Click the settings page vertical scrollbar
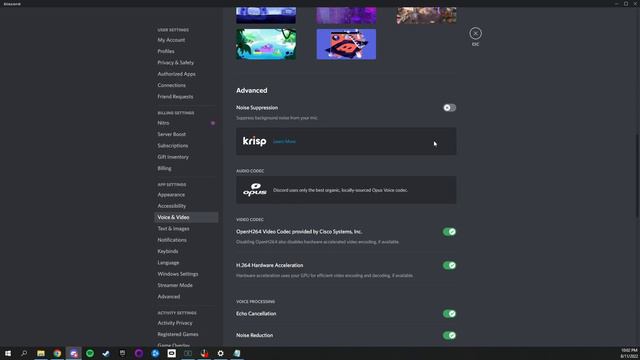Screen dimensions: 640x360 637,178
